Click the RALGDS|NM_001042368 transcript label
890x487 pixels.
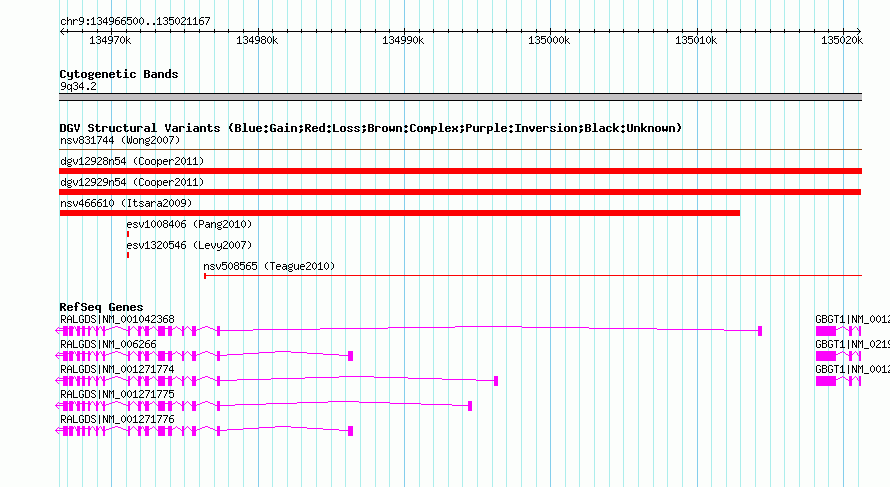[117, 320]
